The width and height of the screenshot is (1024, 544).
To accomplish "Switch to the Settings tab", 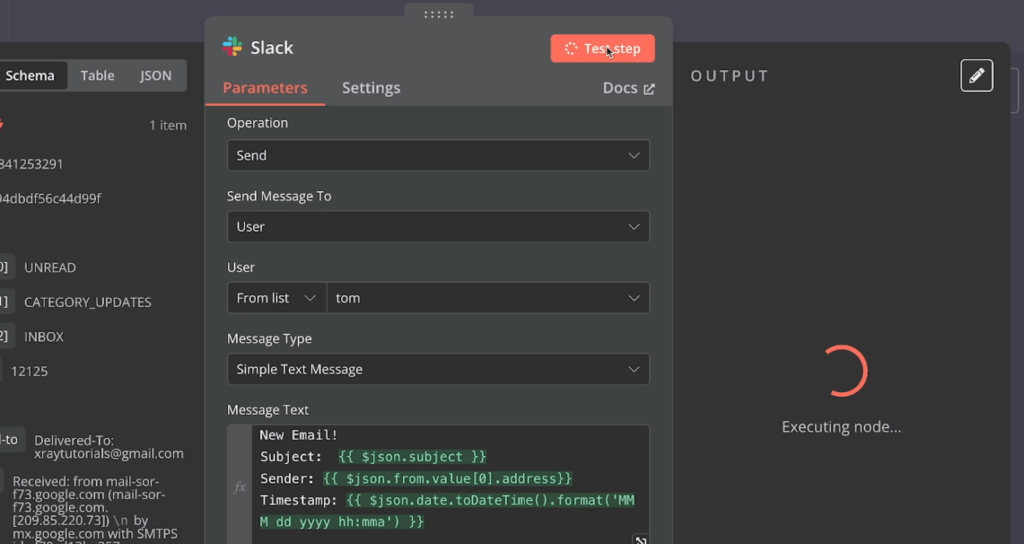I will (x=371, y=88).
